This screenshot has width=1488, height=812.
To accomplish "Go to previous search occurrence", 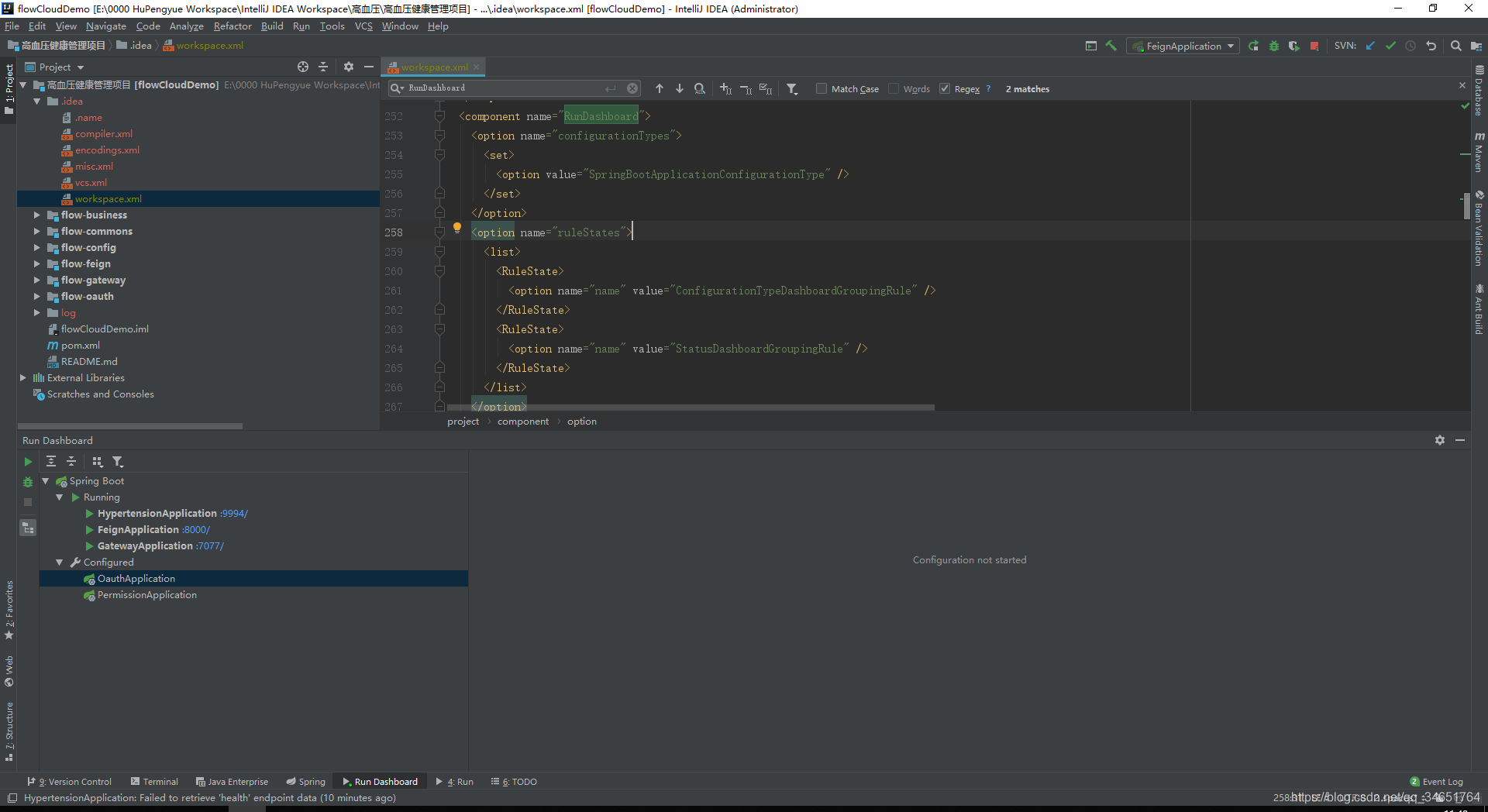I will (x=660, y=88).
